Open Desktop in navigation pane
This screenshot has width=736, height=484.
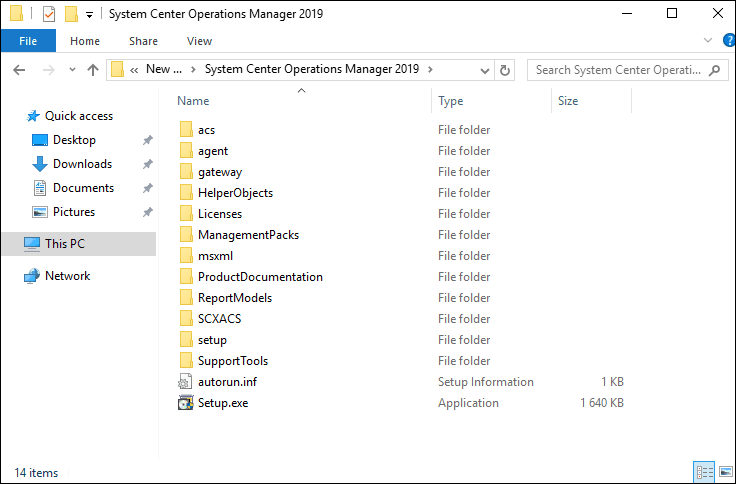click(x=74, y=140)
